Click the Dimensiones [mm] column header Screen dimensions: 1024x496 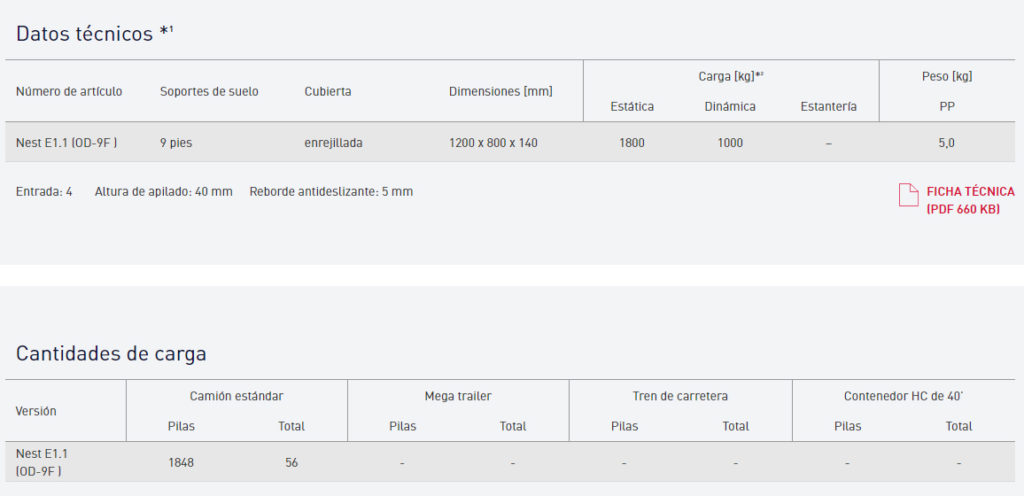point(500,91)
